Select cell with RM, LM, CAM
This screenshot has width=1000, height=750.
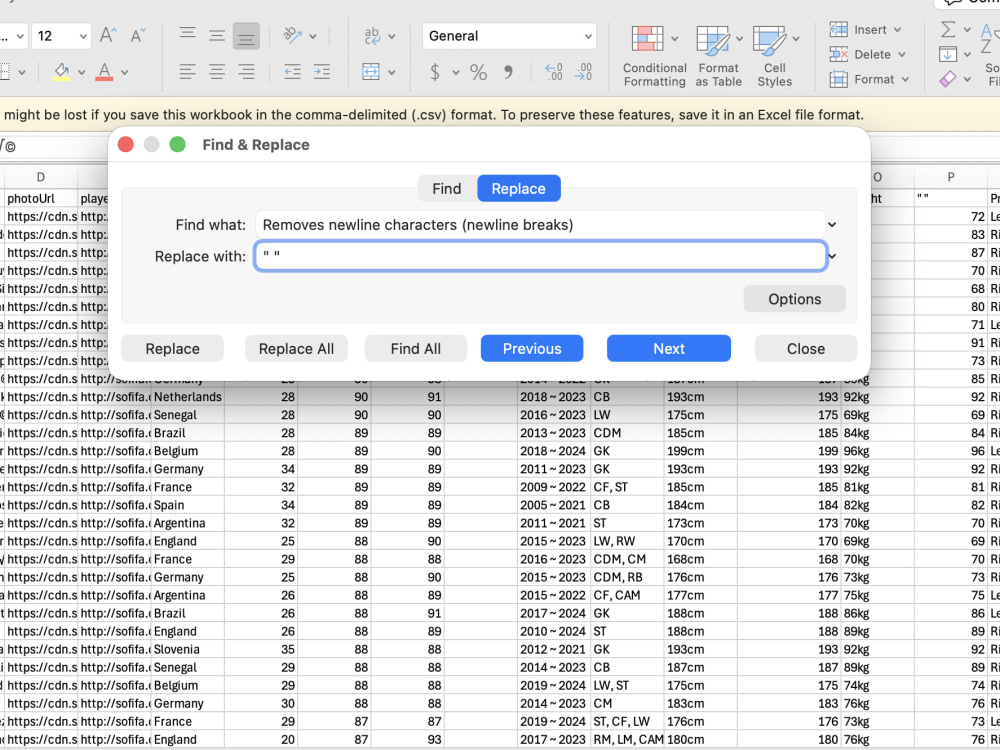[x=628, y=740]
